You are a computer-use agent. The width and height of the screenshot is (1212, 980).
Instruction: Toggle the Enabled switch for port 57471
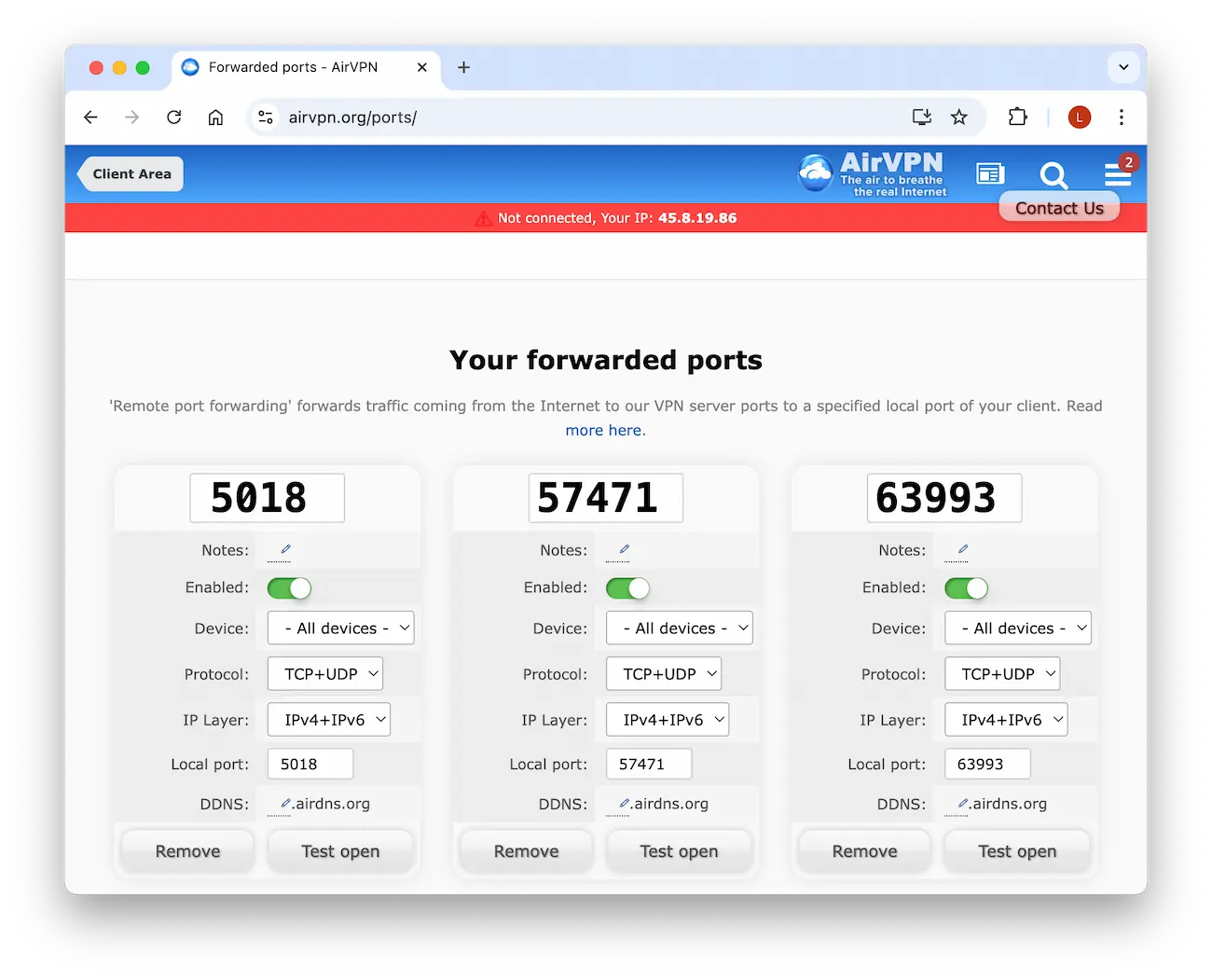tap(627, 588)
